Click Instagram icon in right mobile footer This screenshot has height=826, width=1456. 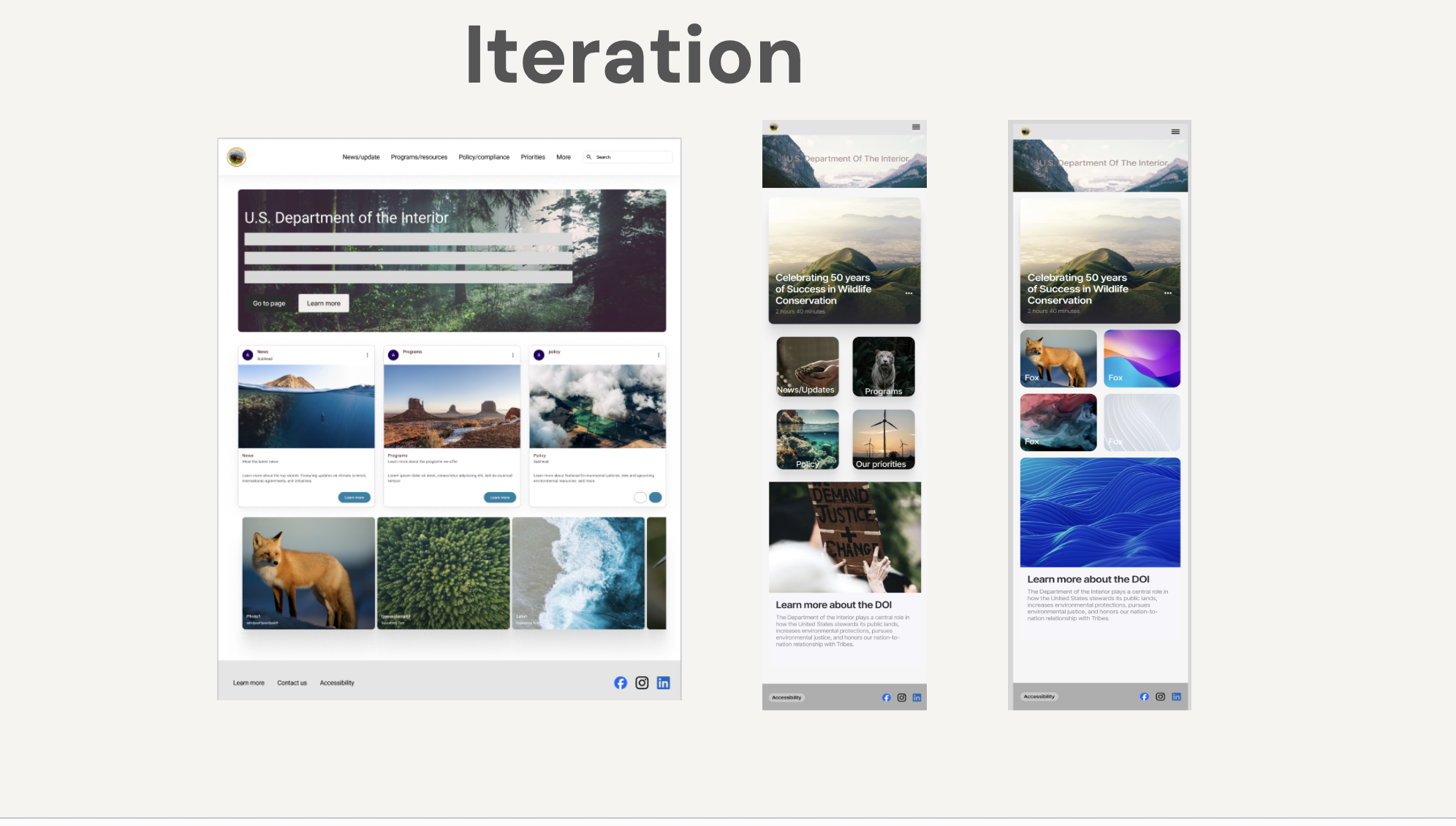(1160, 697)
